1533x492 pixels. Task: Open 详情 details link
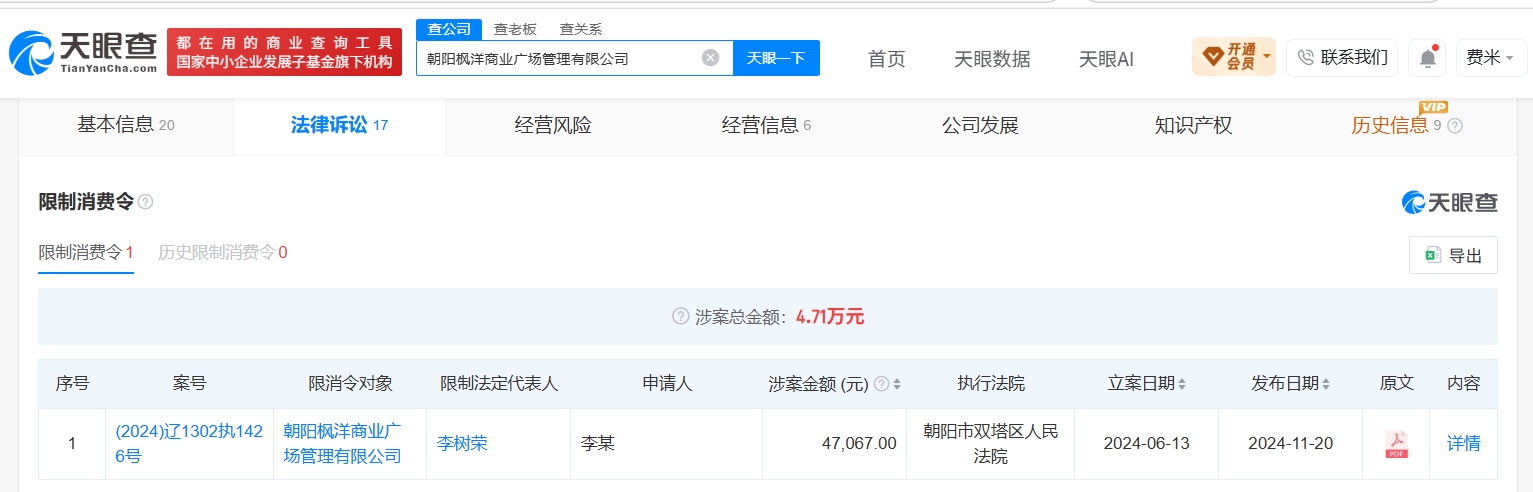(x=1464, y=443)
